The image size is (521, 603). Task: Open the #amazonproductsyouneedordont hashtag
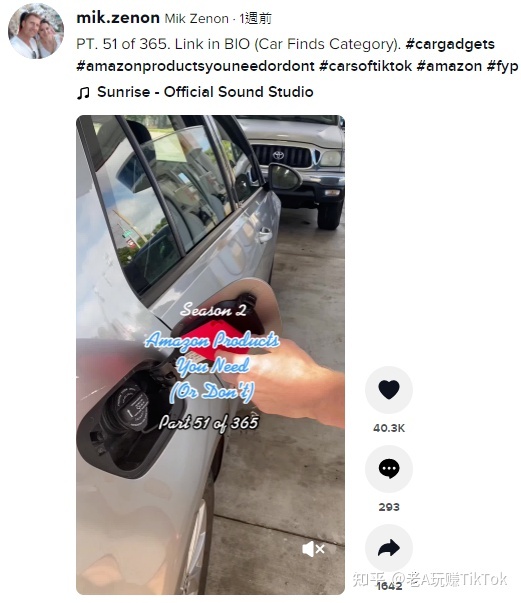pyautogui.click(x=195, y=66)
